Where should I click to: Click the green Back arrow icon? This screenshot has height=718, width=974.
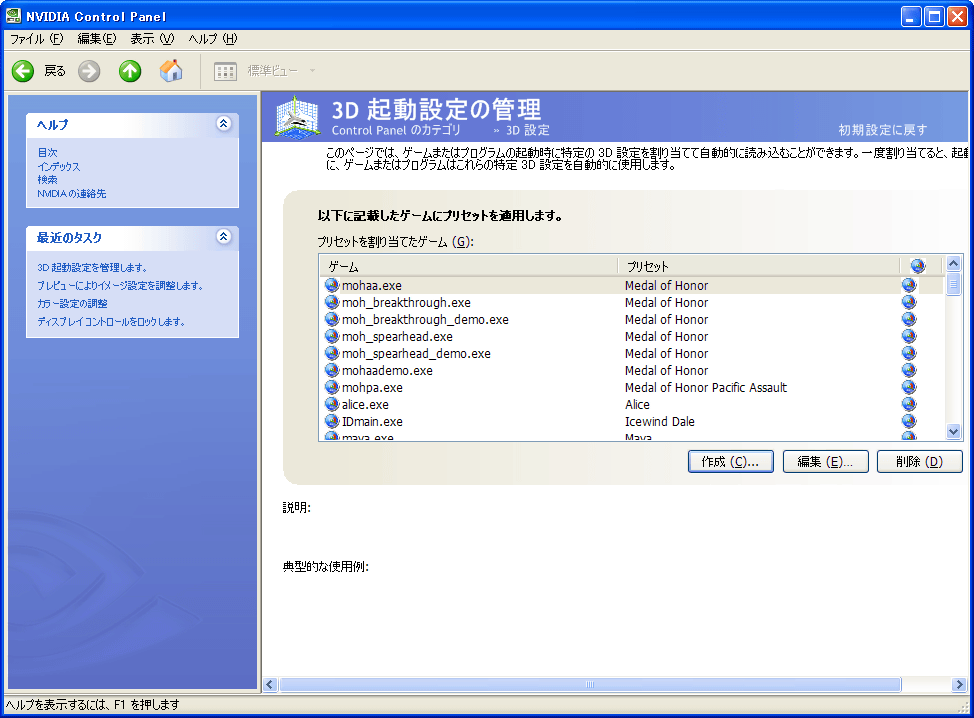23,71
